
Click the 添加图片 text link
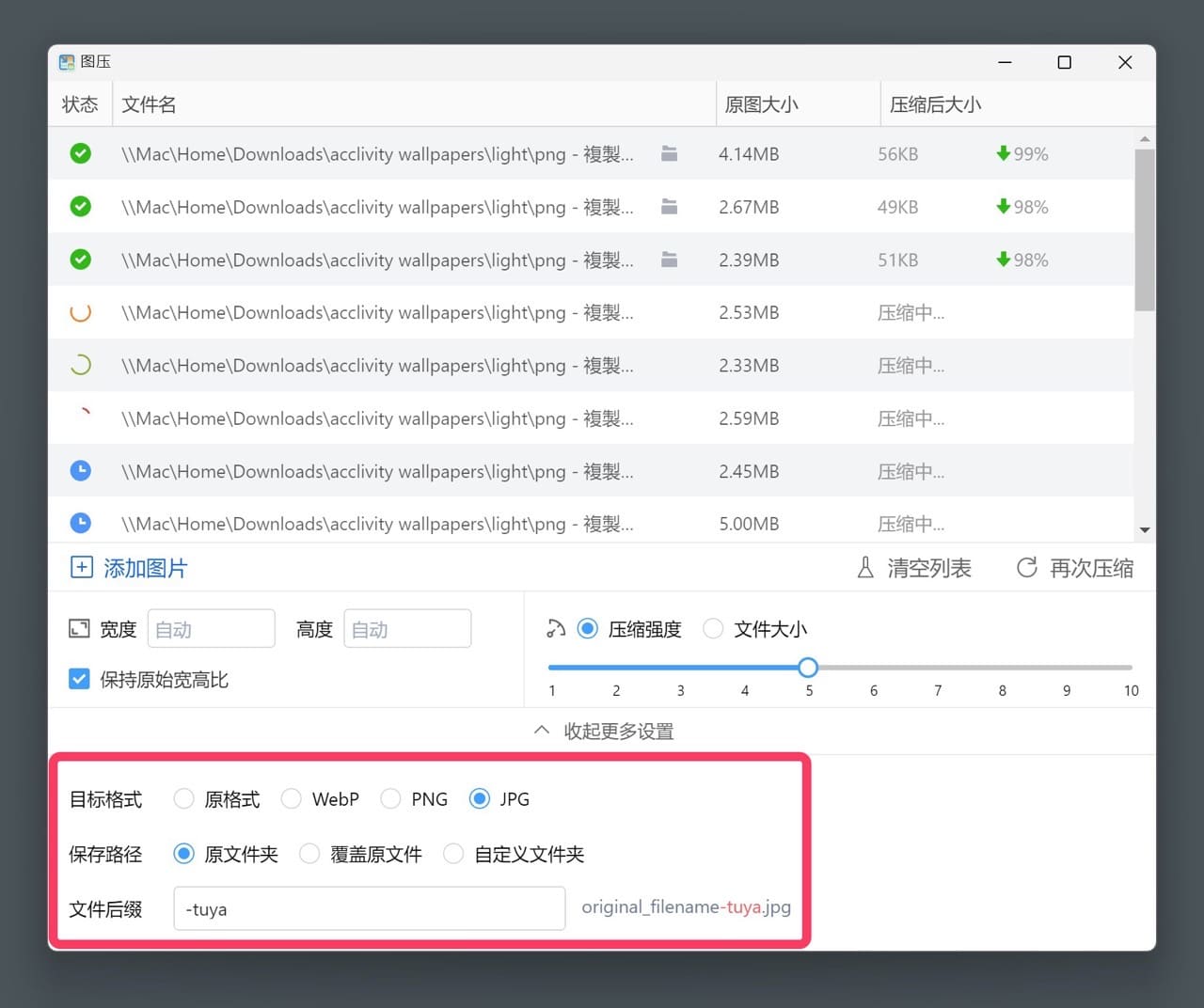tap(146, 568)
